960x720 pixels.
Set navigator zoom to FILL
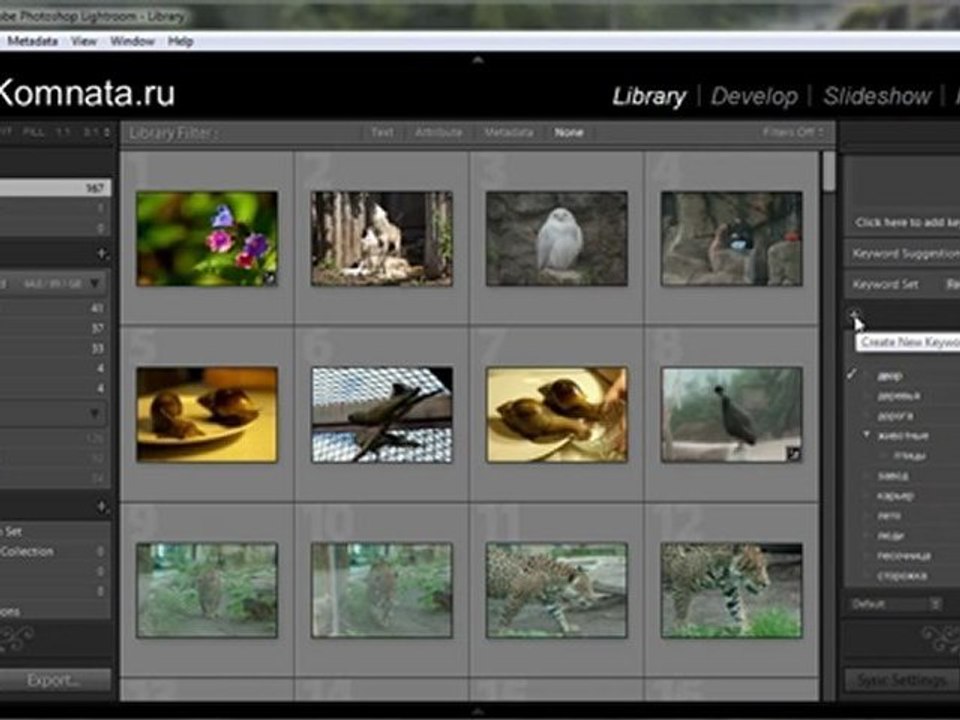pos(33,132)
